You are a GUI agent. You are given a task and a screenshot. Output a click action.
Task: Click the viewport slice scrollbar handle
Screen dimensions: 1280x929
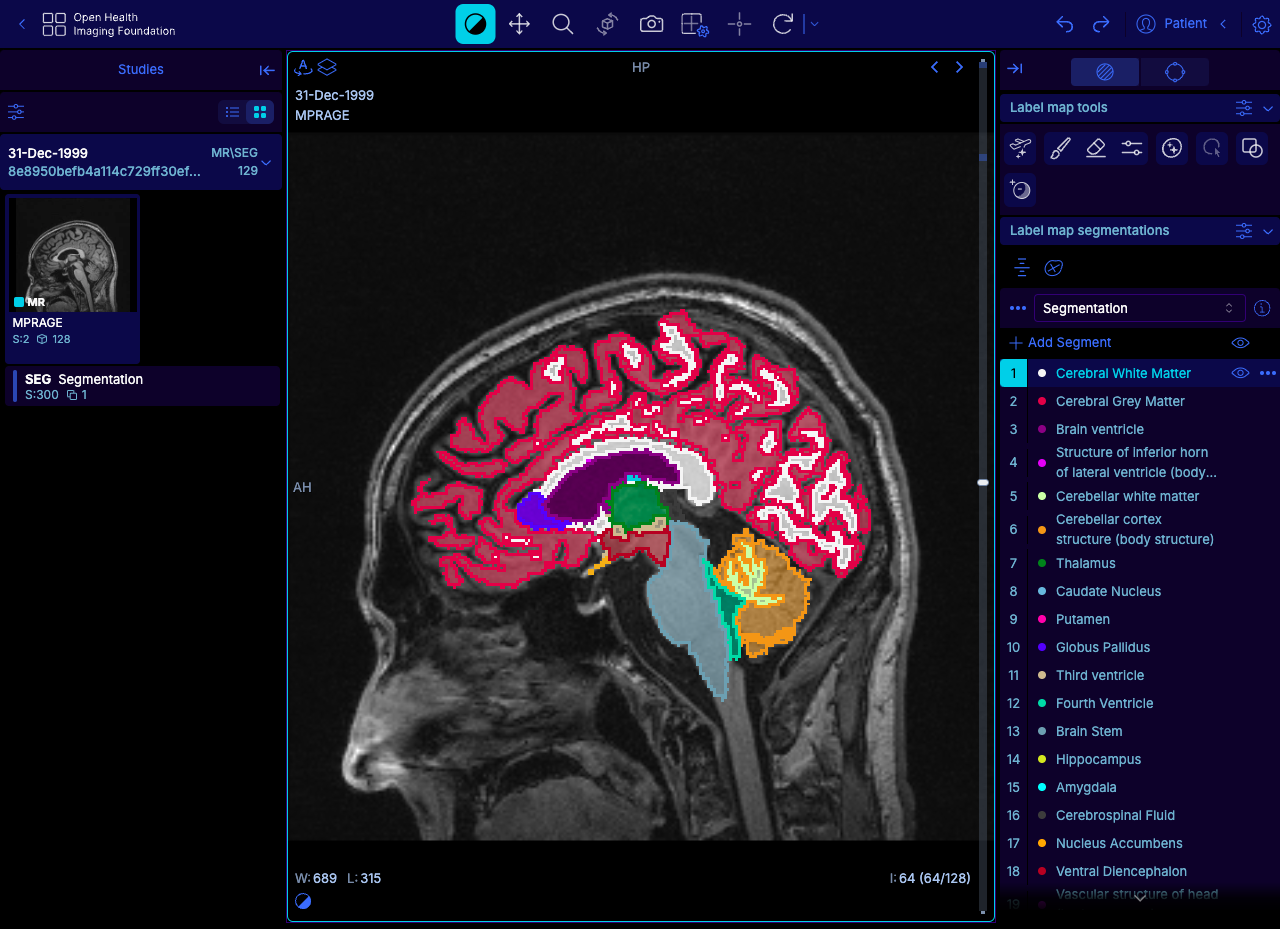[x=983, y=483]
